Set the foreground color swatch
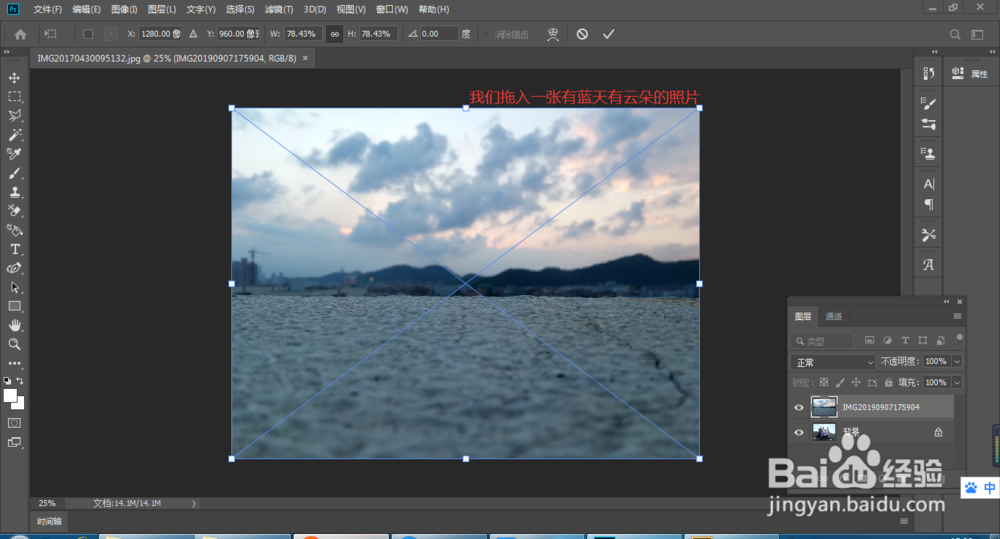 10,395
